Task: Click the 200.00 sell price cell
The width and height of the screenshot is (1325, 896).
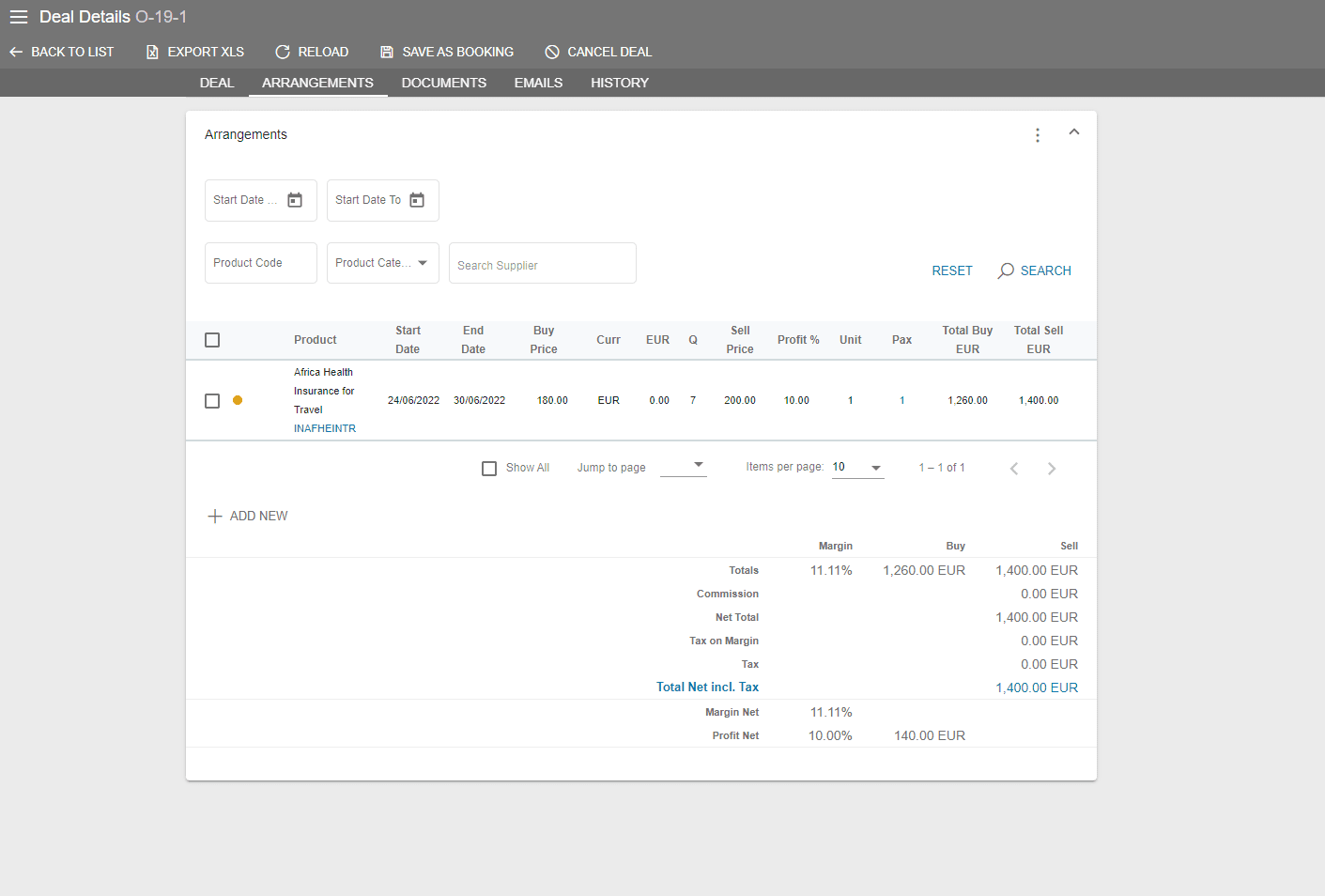Action: pos(740,400)
